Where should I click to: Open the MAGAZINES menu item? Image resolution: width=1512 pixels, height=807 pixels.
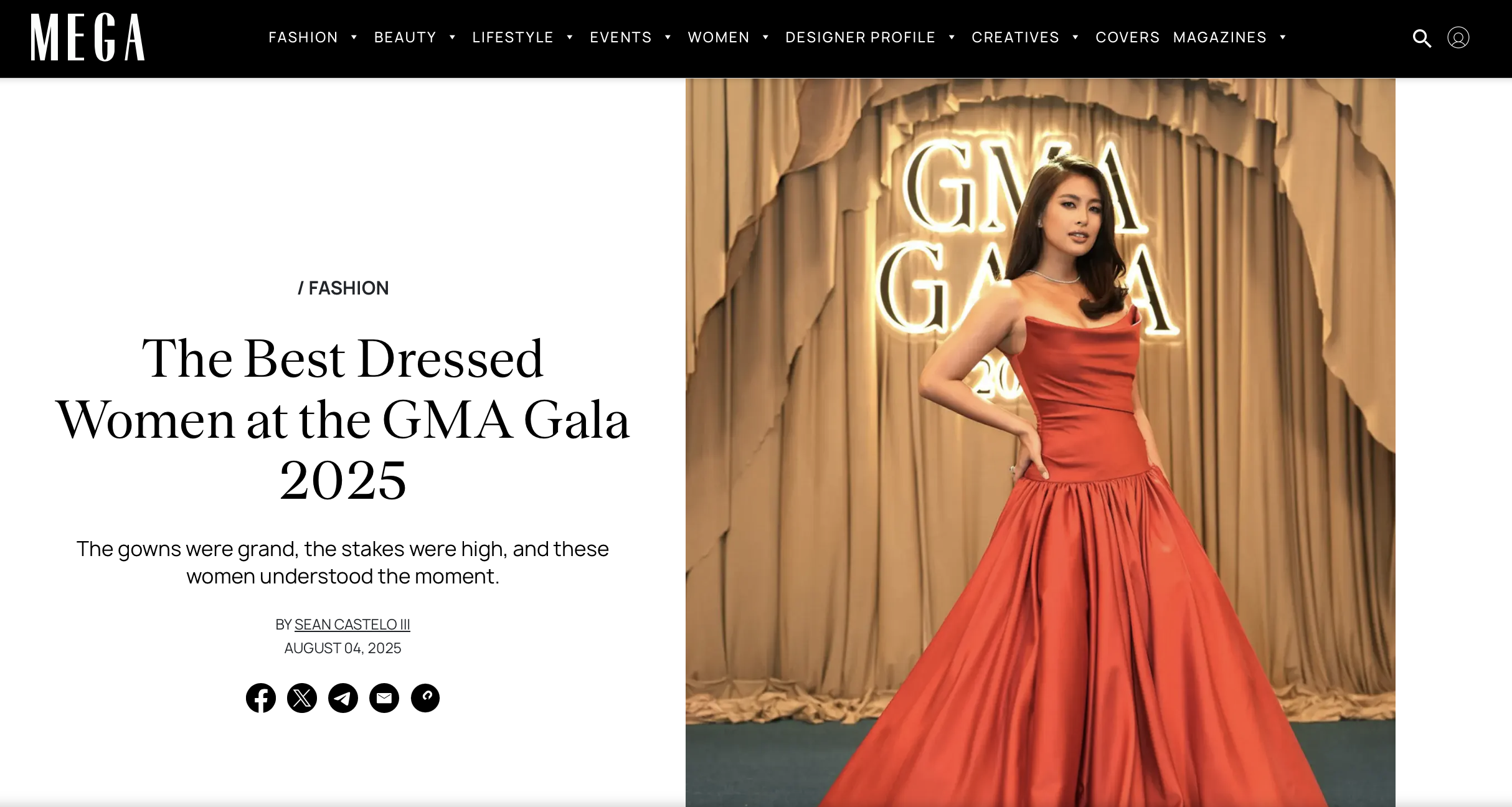1220,37
